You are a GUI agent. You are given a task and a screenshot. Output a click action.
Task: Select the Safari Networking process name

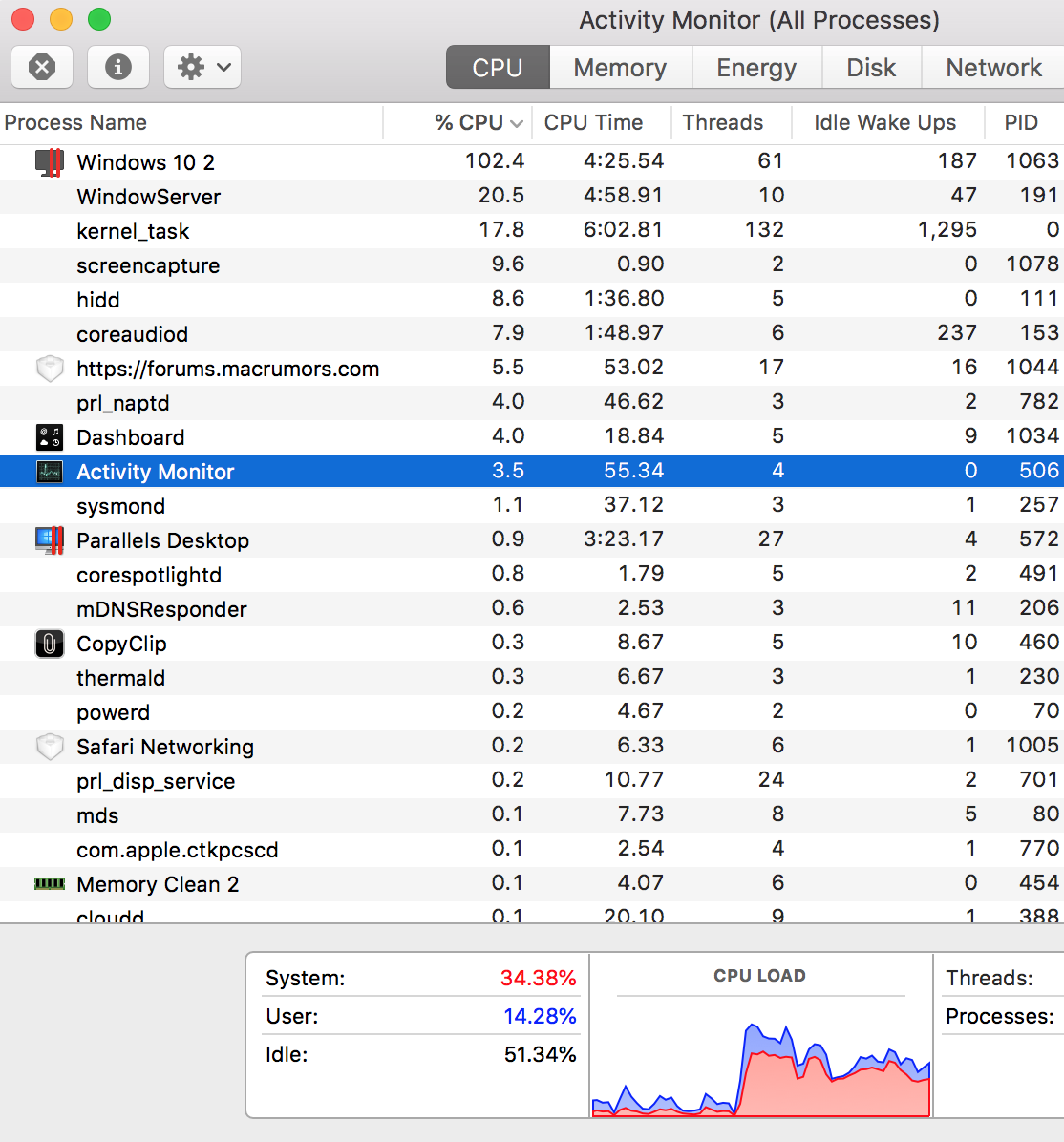point(165,747)
